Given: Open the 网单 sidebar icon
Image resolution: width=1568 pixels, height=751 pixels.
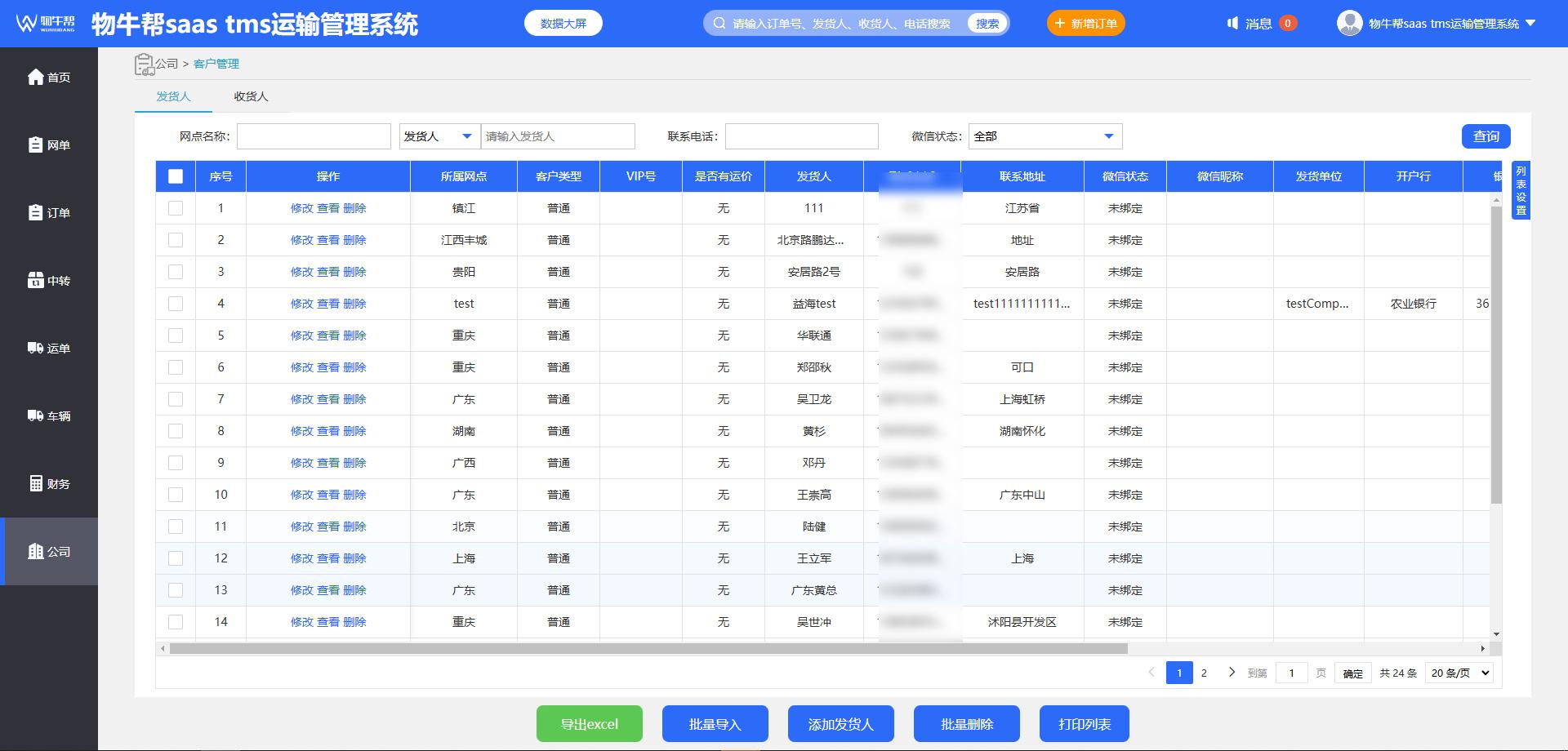Looking at the screenshot, I should point(36,144).
